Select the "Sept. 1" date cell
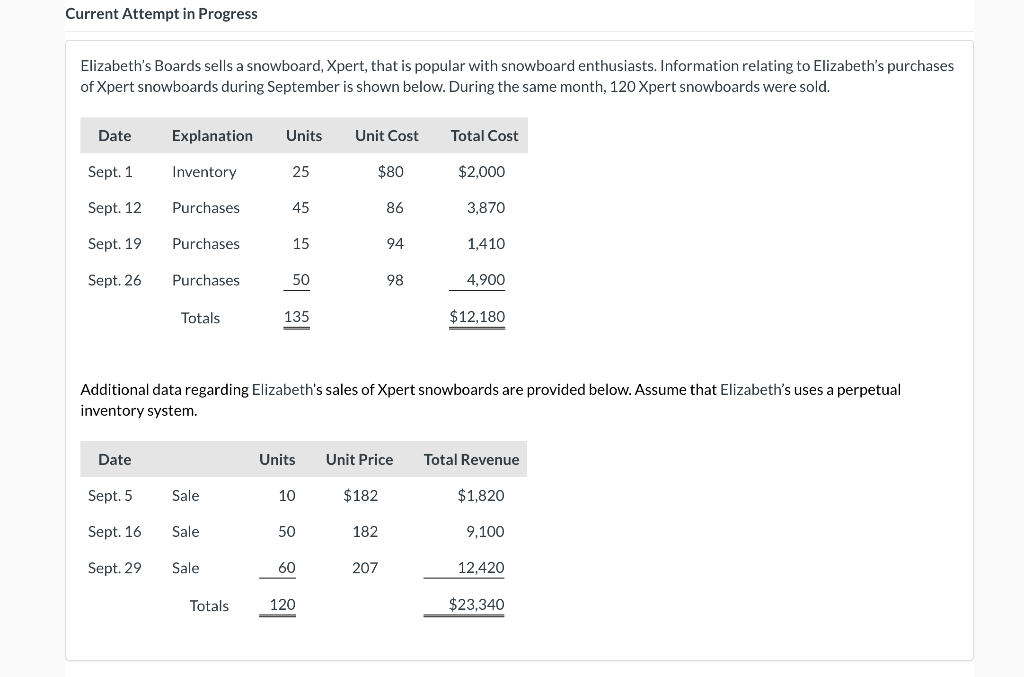This screenshot has height=677, width=1024. coord(110,172)
